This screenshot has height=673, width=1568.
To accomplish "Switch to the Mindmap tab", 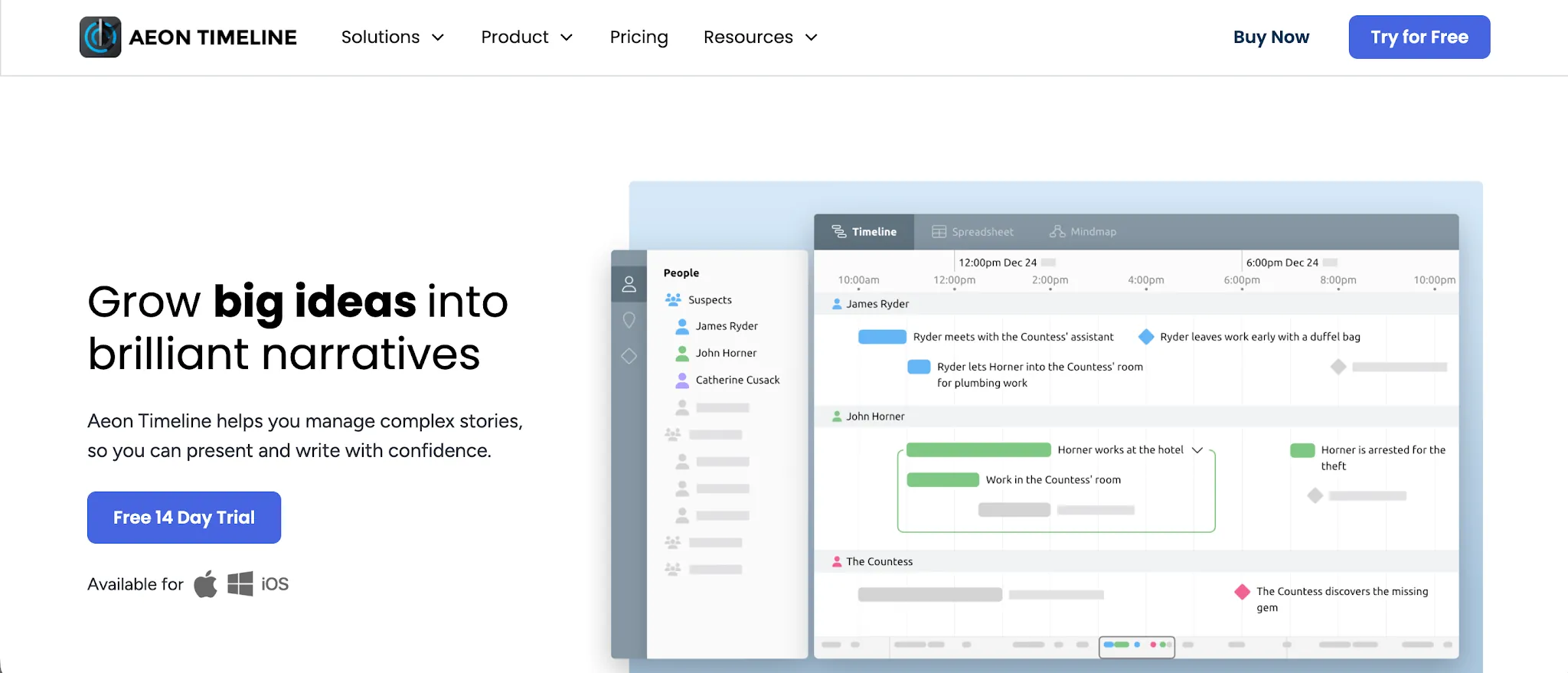I will 1083,231.
